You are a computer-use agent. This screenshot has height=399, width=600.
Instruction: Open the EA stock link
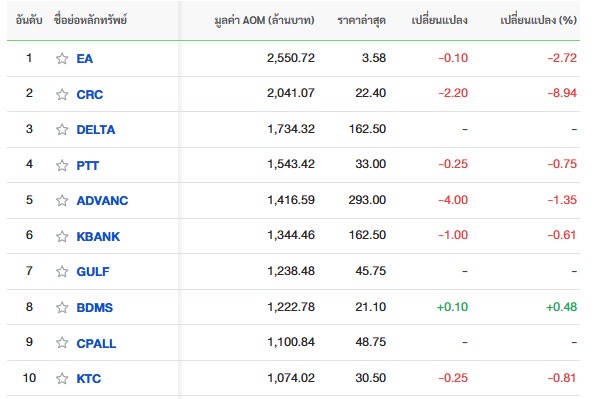tap(85, 59)
